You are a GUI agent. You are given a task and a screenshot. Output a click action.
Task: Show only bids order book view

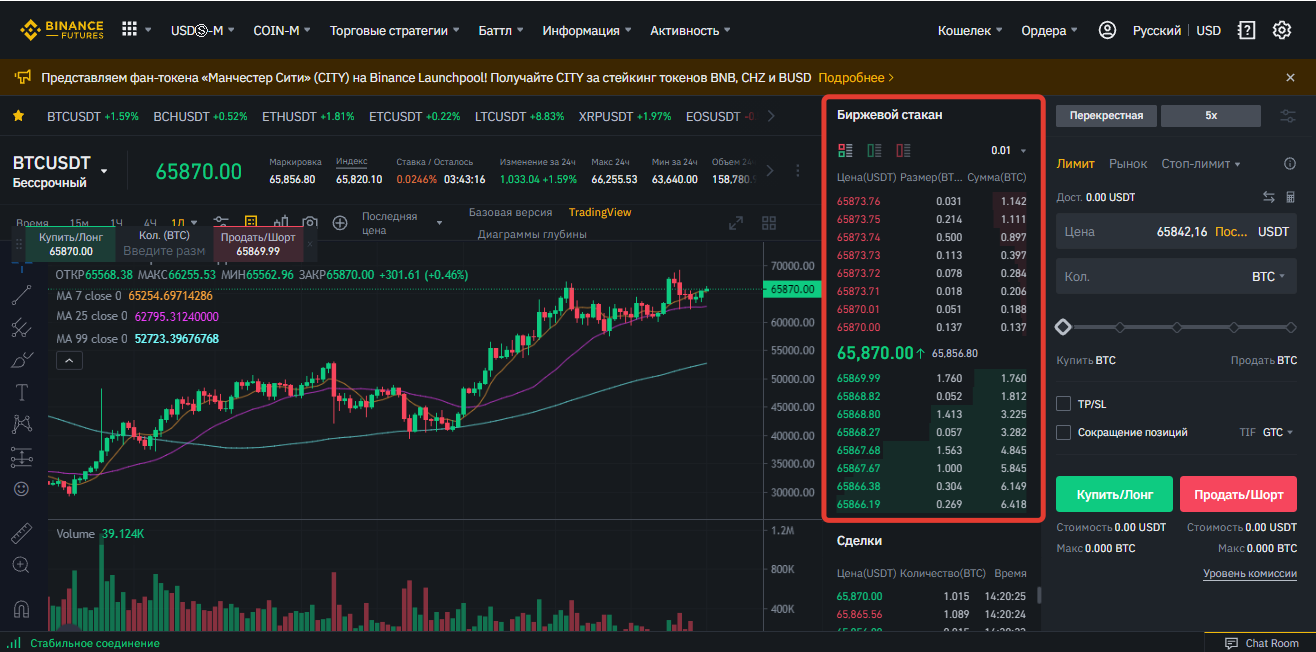874,151
